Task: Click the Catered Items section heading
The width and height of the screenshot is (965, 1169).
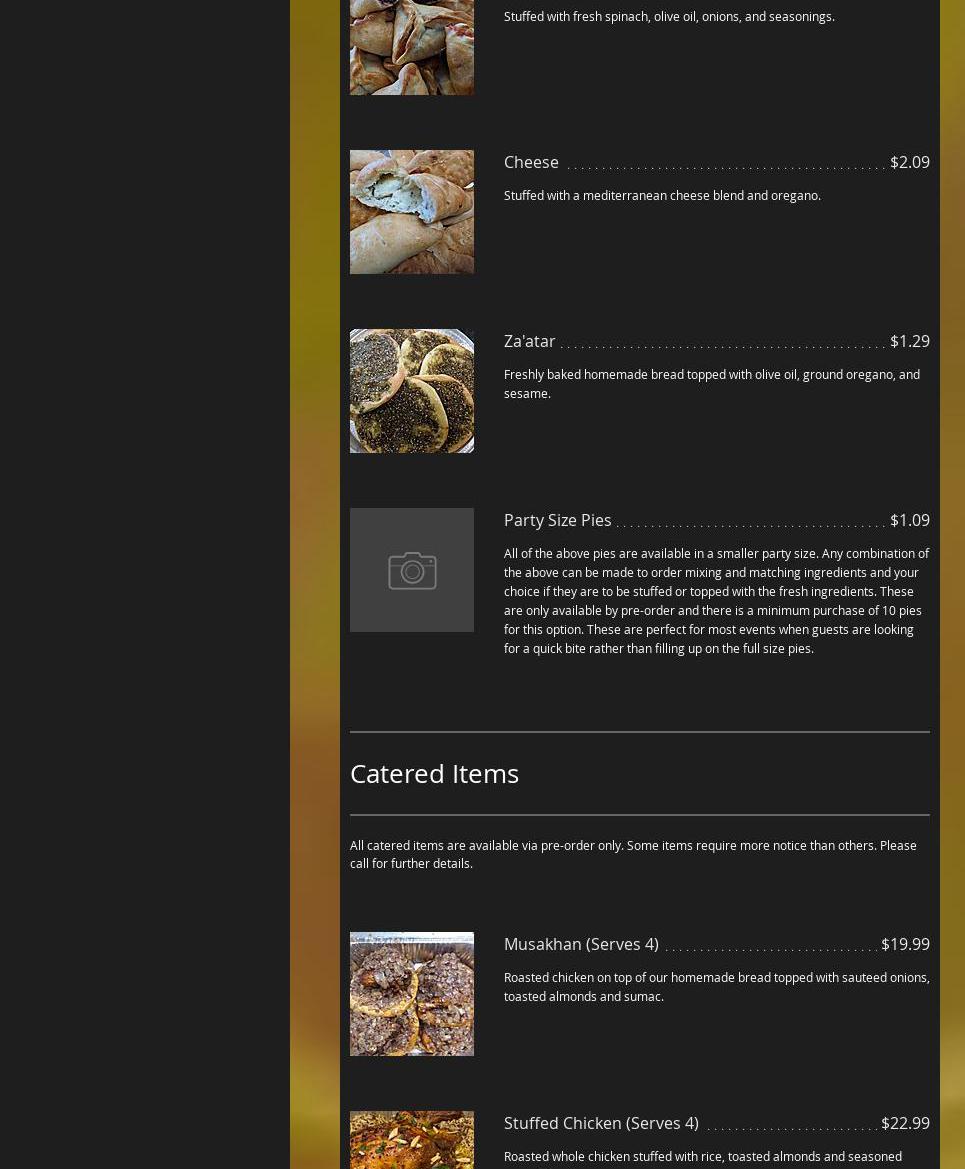Action: pyautogui.click(x=434, y=774)
